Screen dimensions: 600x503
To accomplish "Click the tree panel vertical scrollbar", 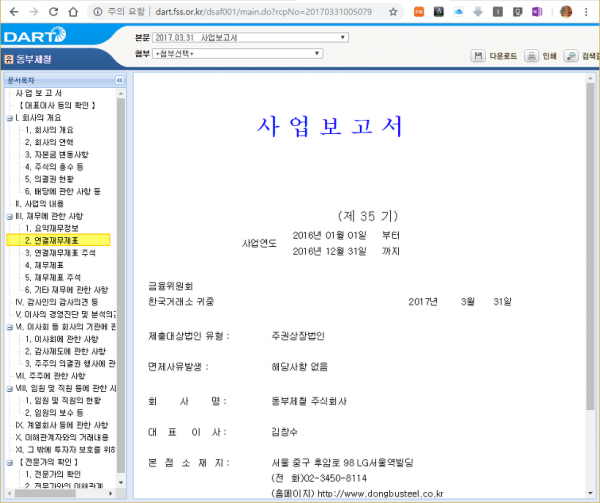I will 121,285.
